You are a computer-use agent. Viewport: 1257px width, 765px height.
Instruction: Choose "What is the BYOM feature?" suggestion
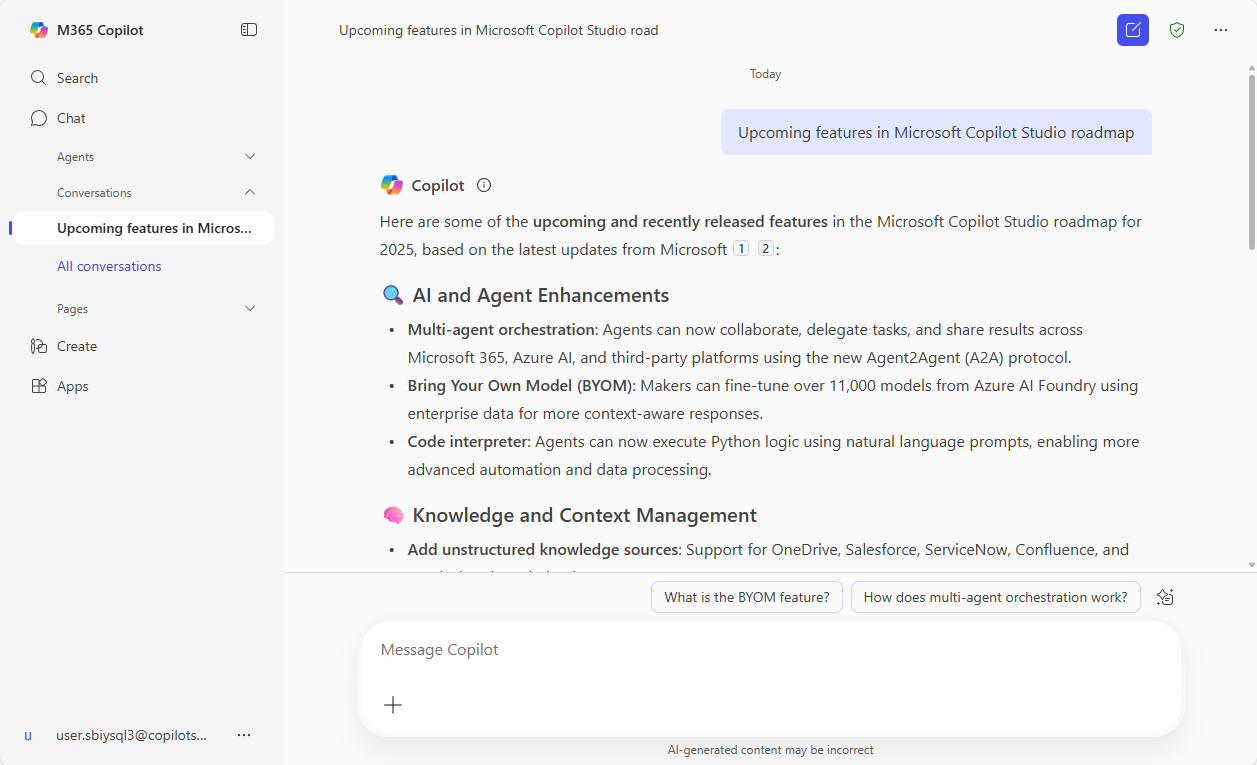[746, 597]
